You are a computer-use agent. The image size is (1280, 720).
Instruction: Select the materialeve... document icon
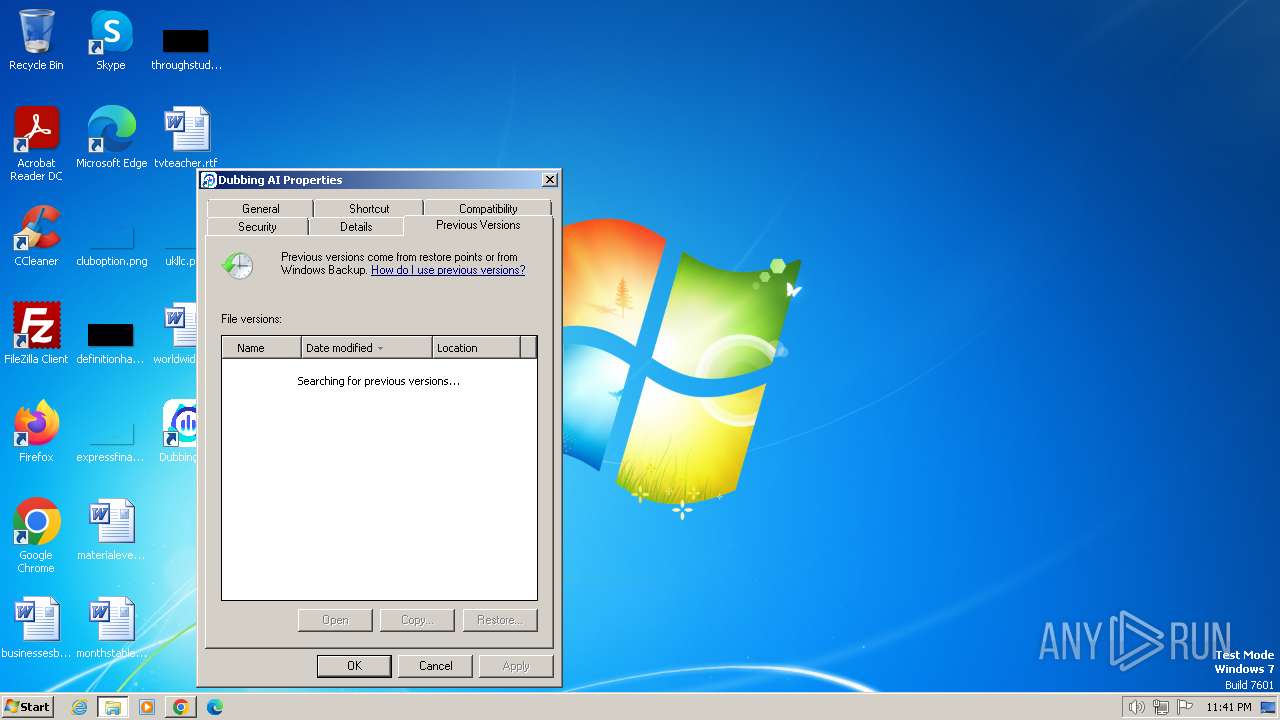click(110, 530)
